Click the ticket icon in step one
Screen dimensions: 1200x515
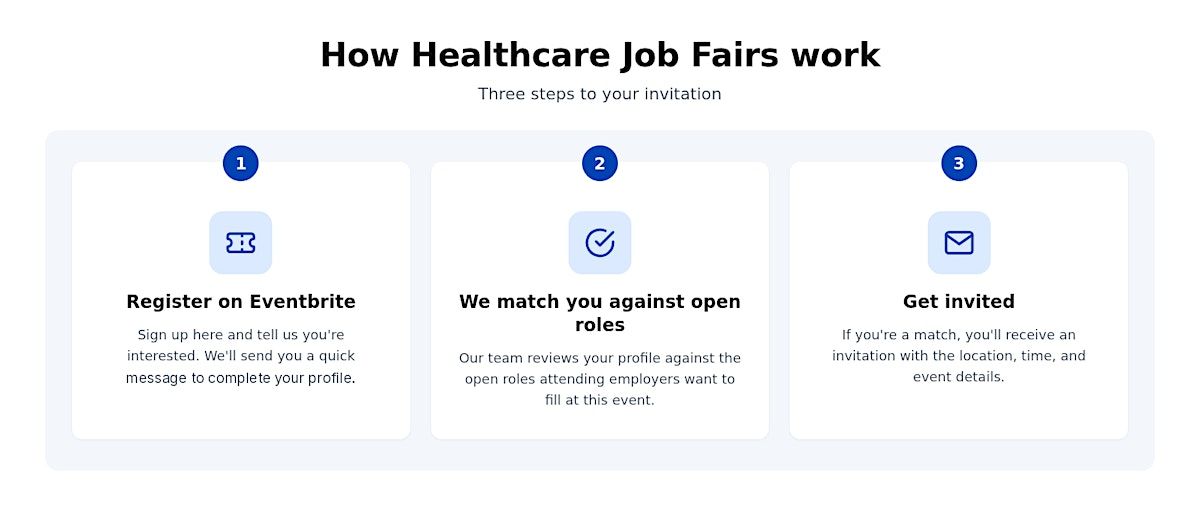(x=241, y=243)
